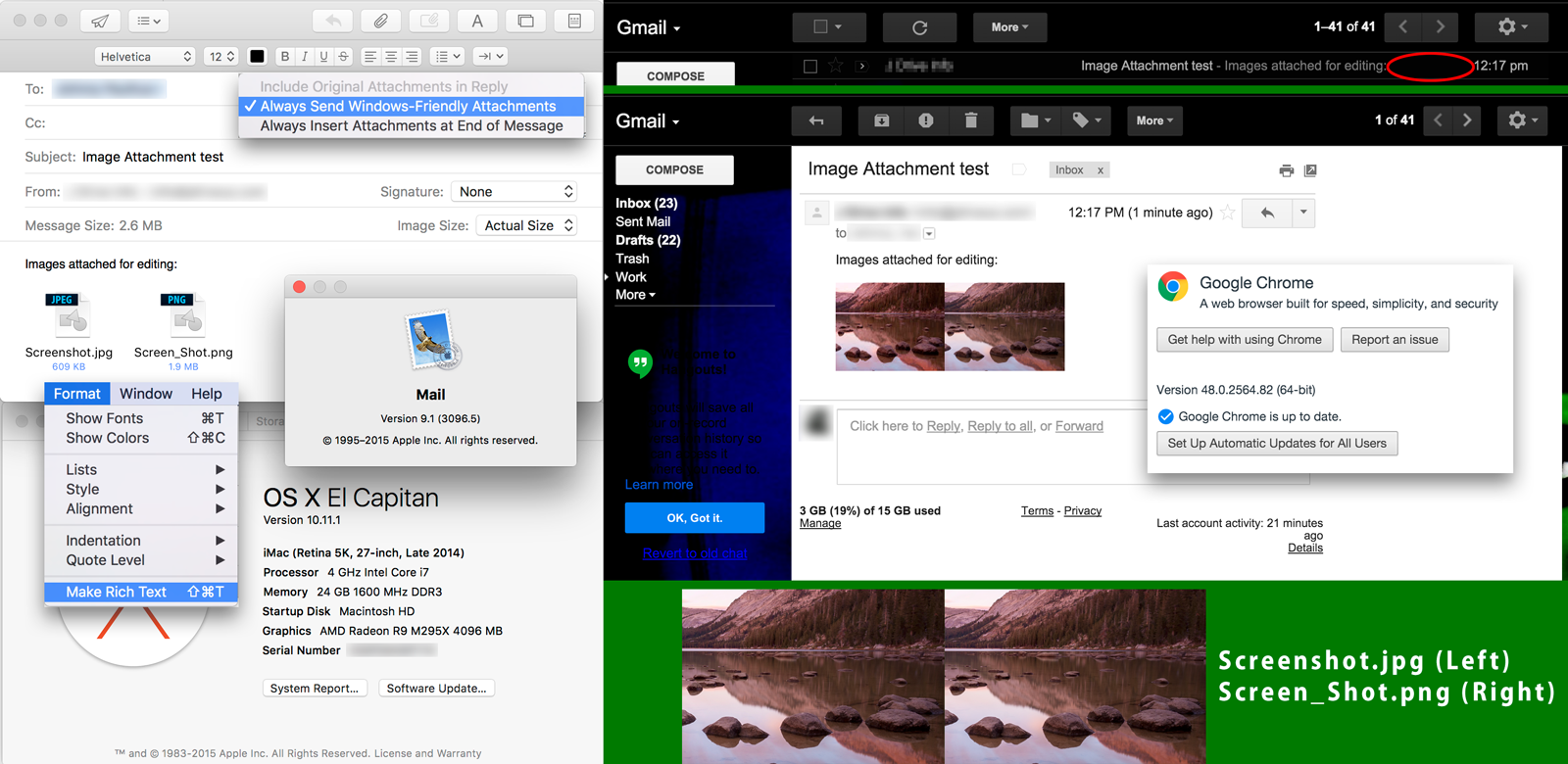
Task: Open the Helvetica font family popup
Action: tap(145, 57)
